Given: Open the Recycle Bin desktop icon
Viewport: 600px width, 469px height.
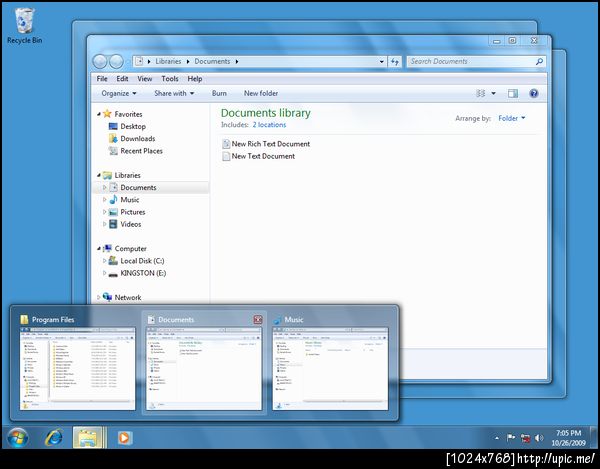Looking at the screenshot, I should point(25,26).
